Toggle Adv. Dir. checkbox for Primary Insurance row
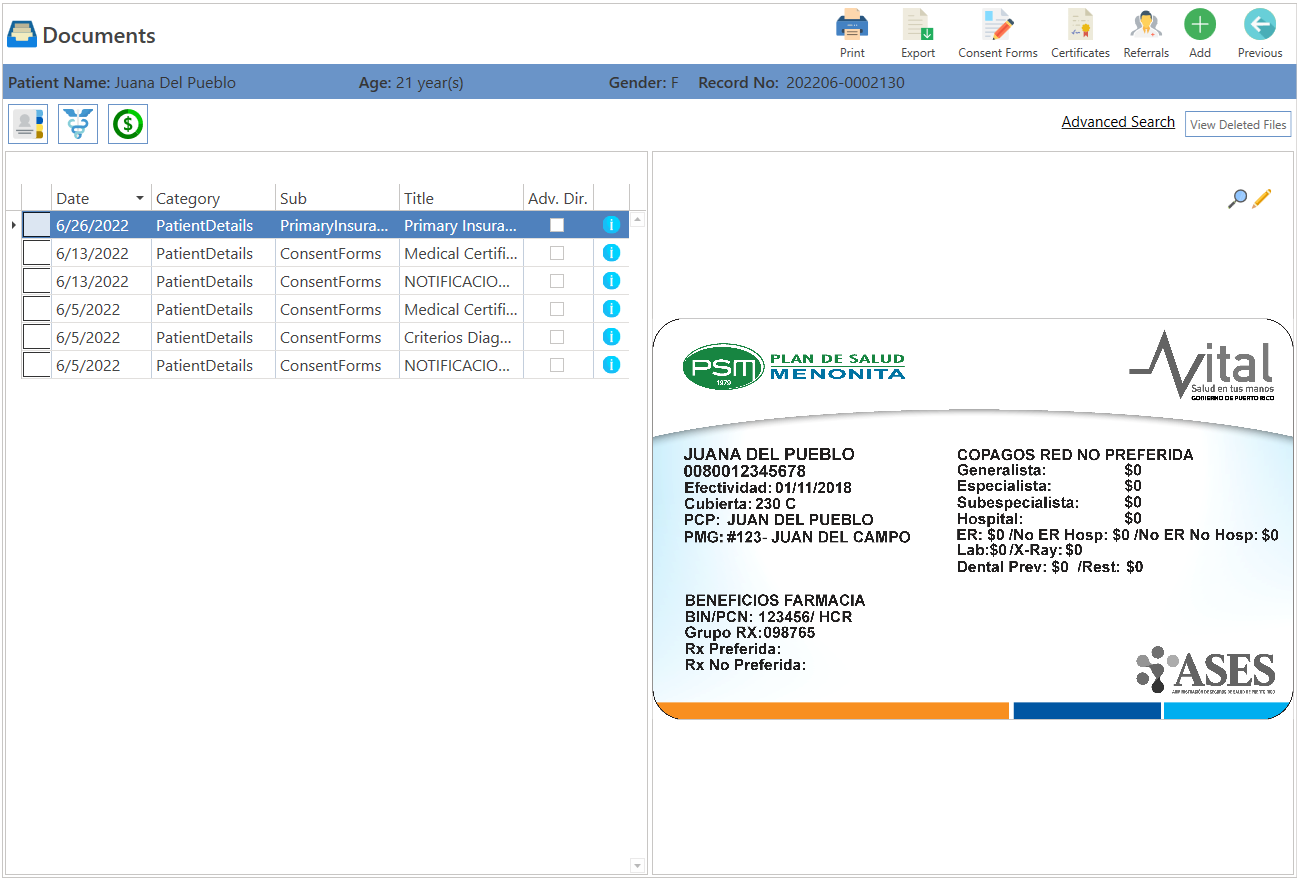Viewport: 1302px width, 880px height. click(x=557, y=225)
